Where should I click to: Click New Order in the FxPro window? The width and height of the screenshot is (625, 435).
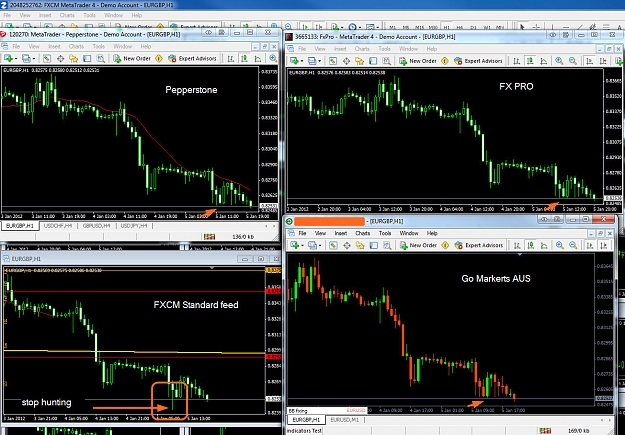418,61
